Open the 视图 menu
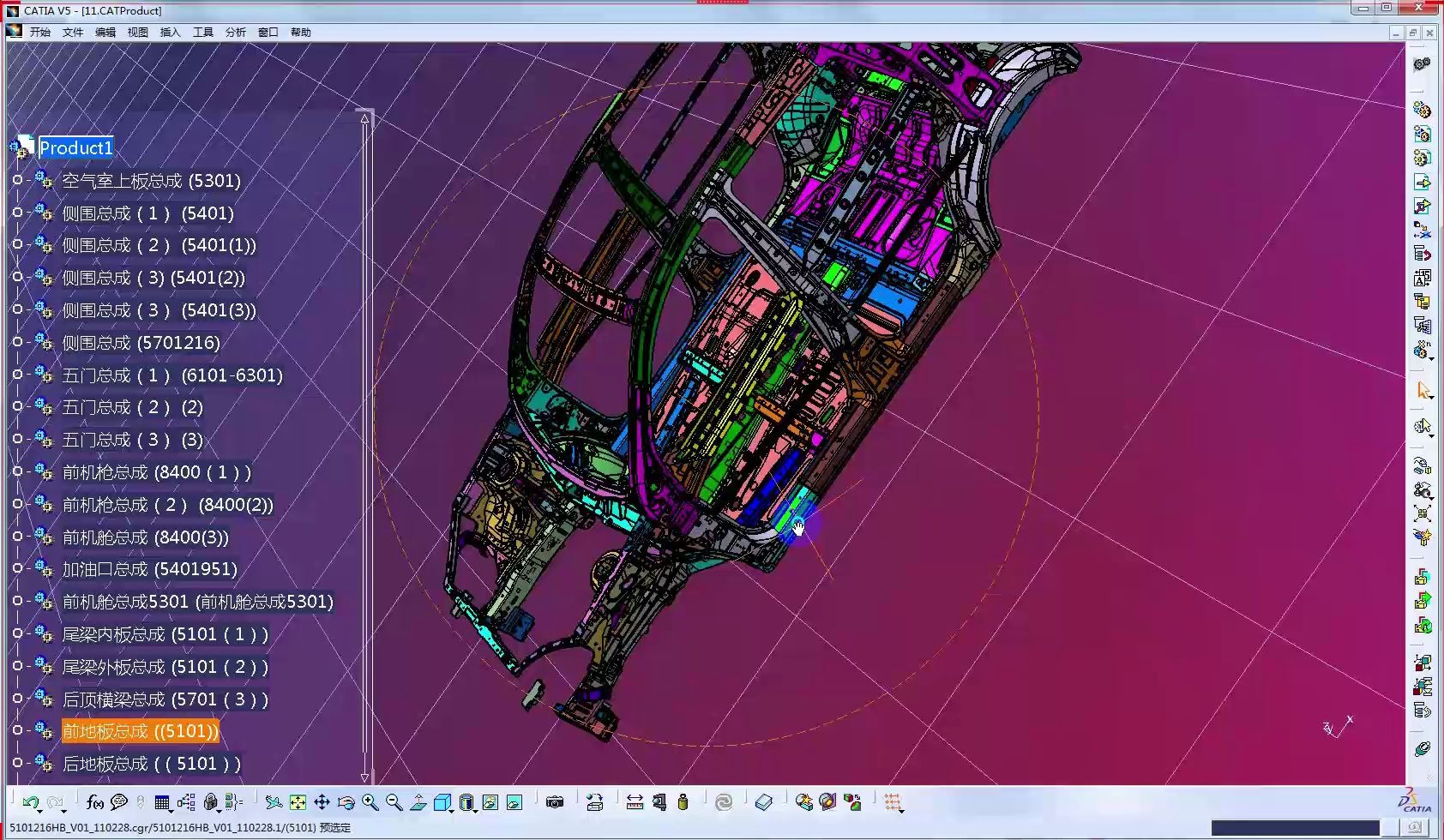The image size is (1444, 840). tap(138, 32)
